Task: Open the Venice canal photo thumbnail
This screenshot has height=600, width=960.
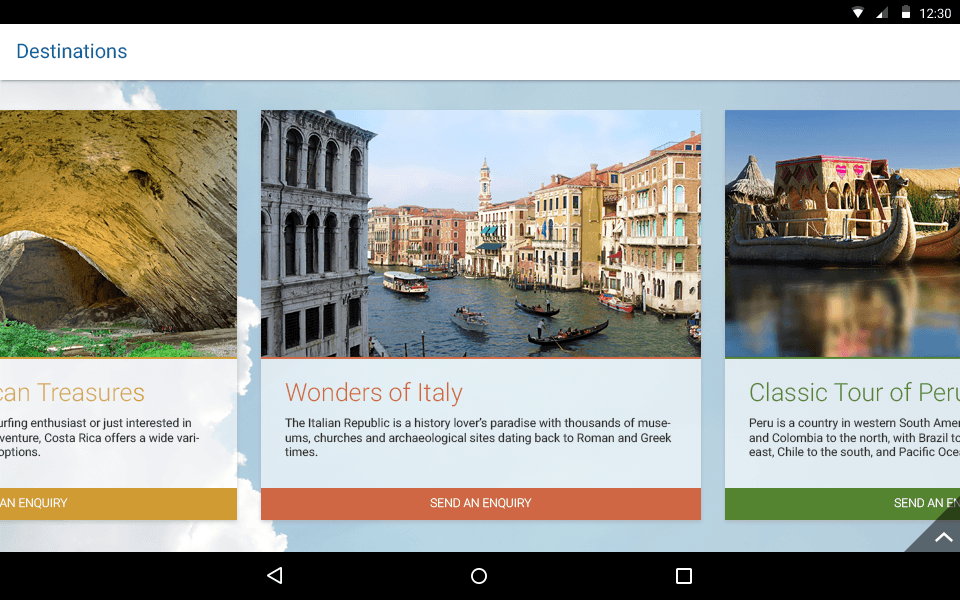Action: [481, 233]
